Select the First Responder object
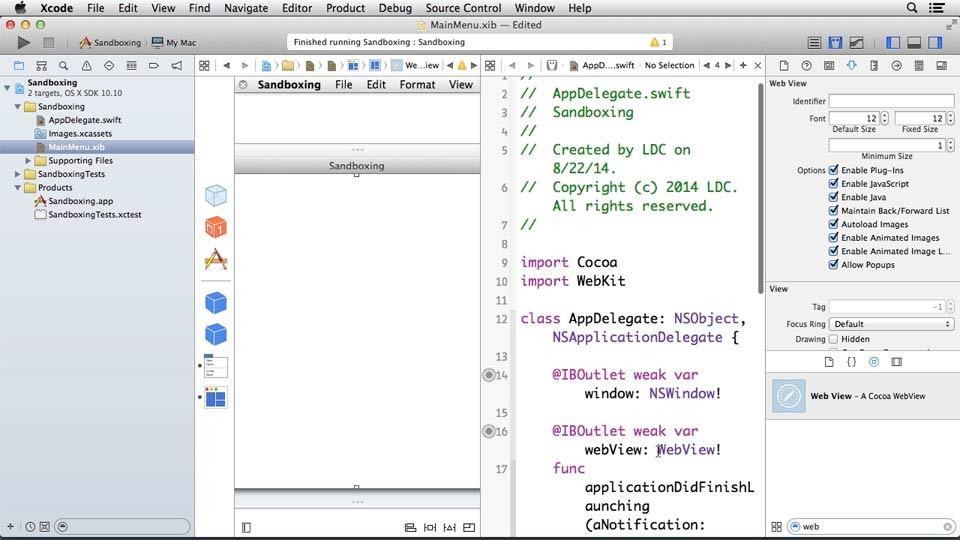 [216, 227]
